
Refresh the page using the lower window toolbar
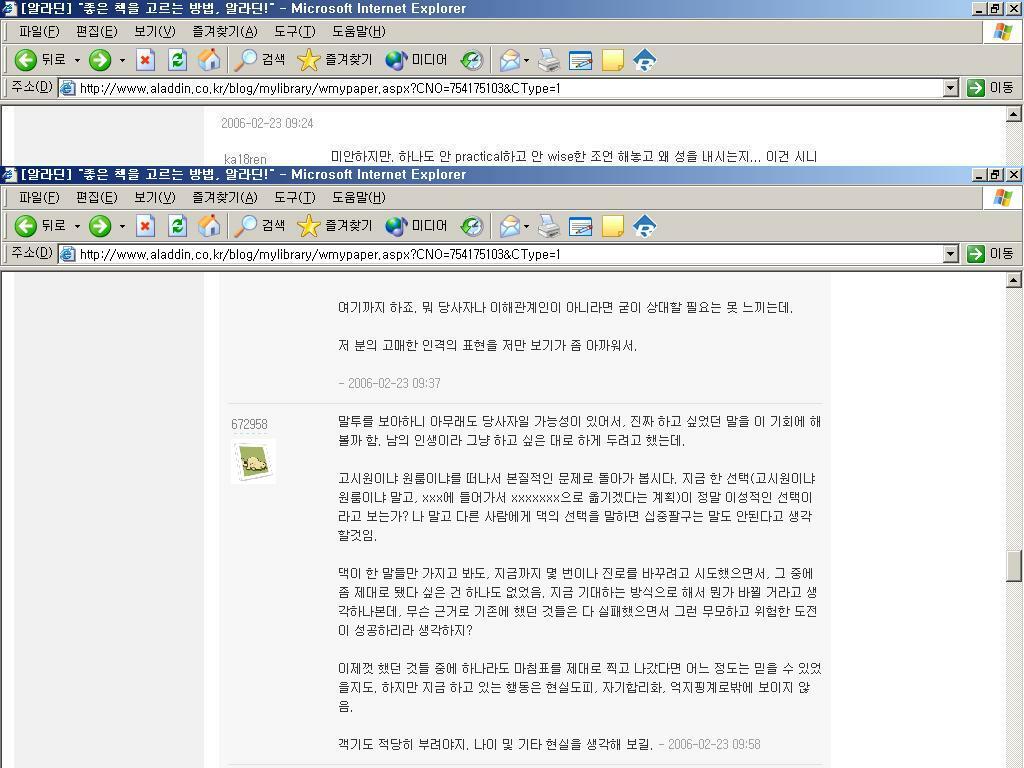tap(177, 226)
